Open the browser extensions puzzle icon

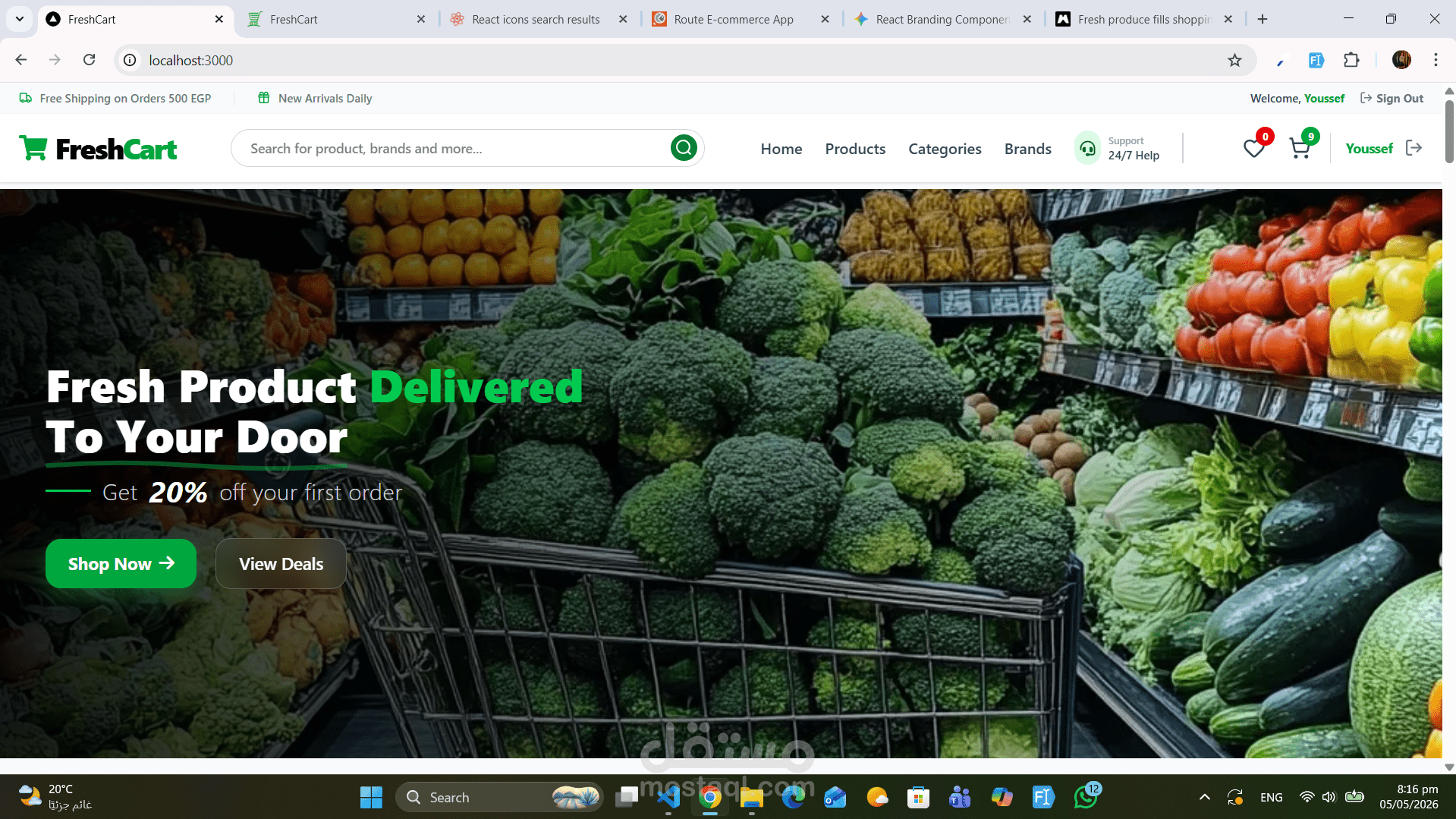(x=1351, y=60)
